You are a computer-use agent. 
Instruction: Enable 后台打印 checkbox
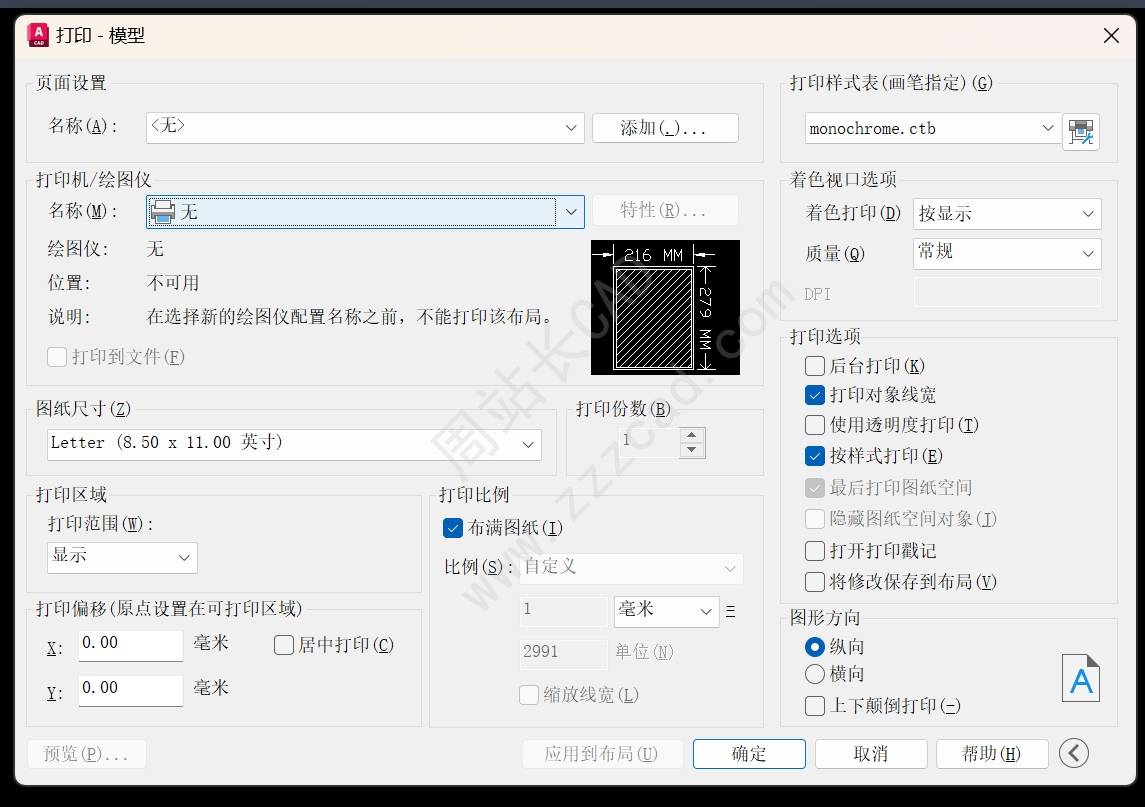[814, 366]
